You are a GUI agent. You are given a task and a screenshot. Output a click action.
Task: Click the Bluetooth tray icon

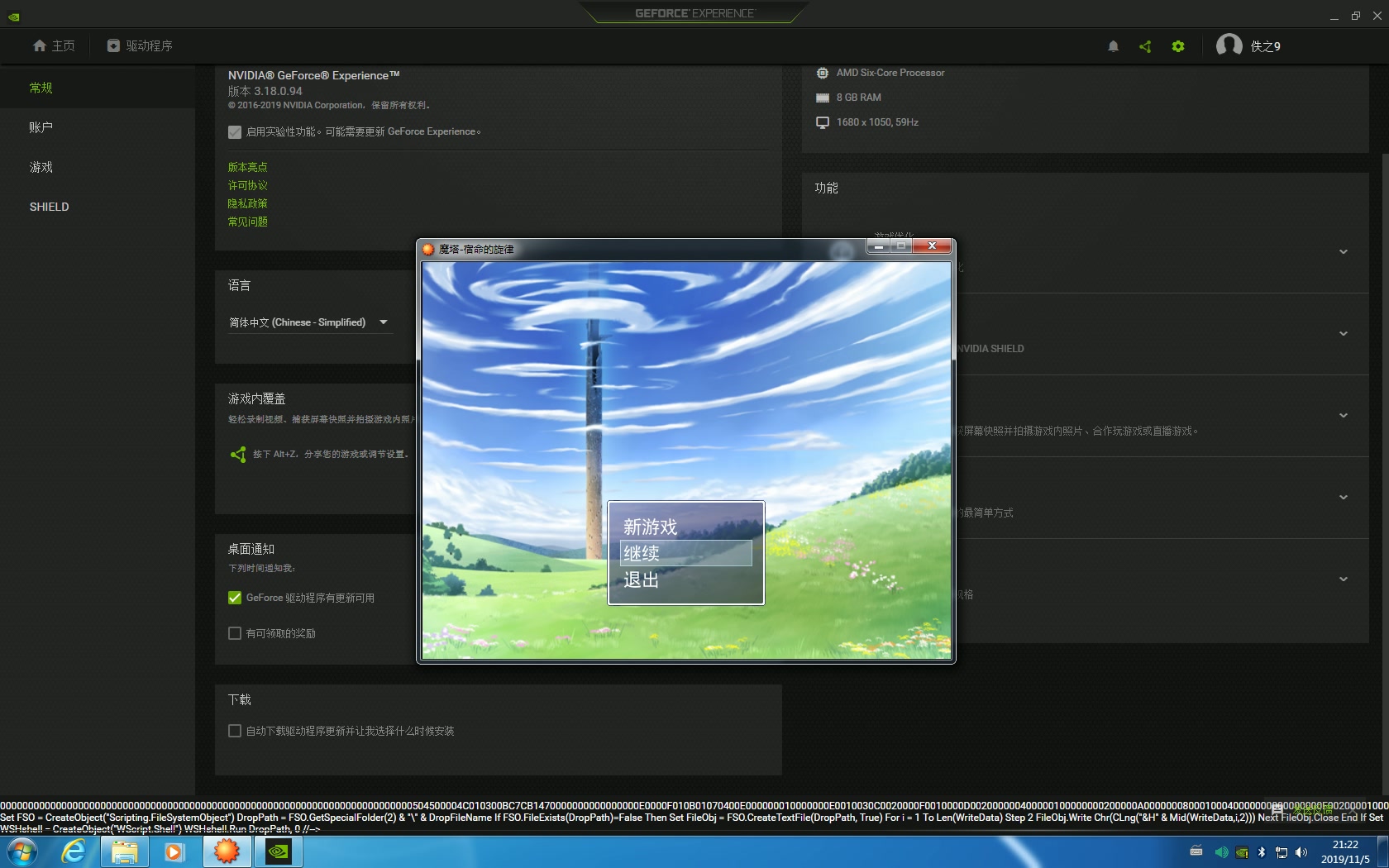(x=1262, y=852)
